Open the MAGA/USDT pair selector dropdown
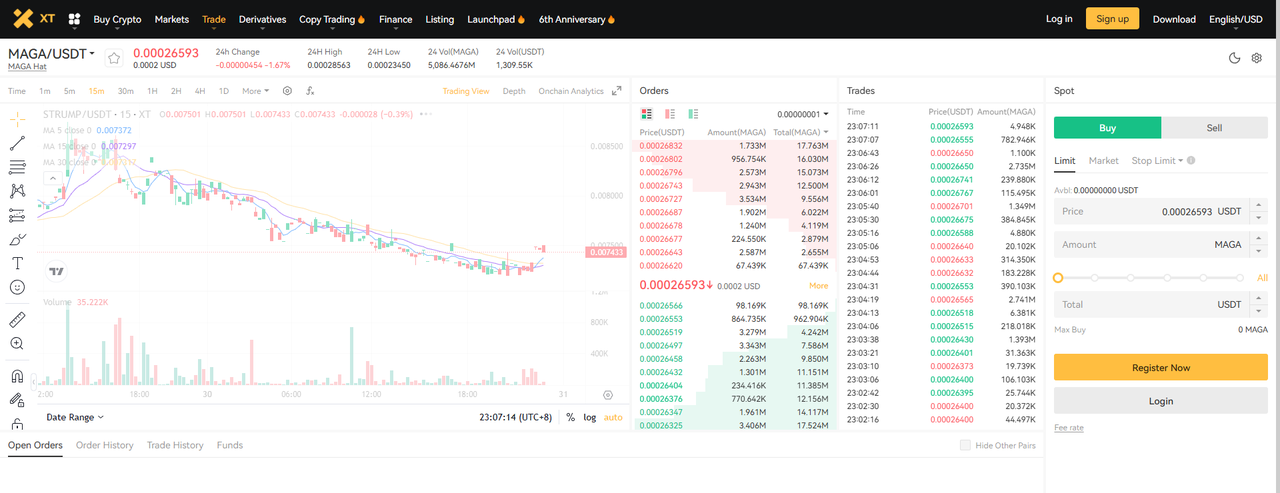 [52, 53]
